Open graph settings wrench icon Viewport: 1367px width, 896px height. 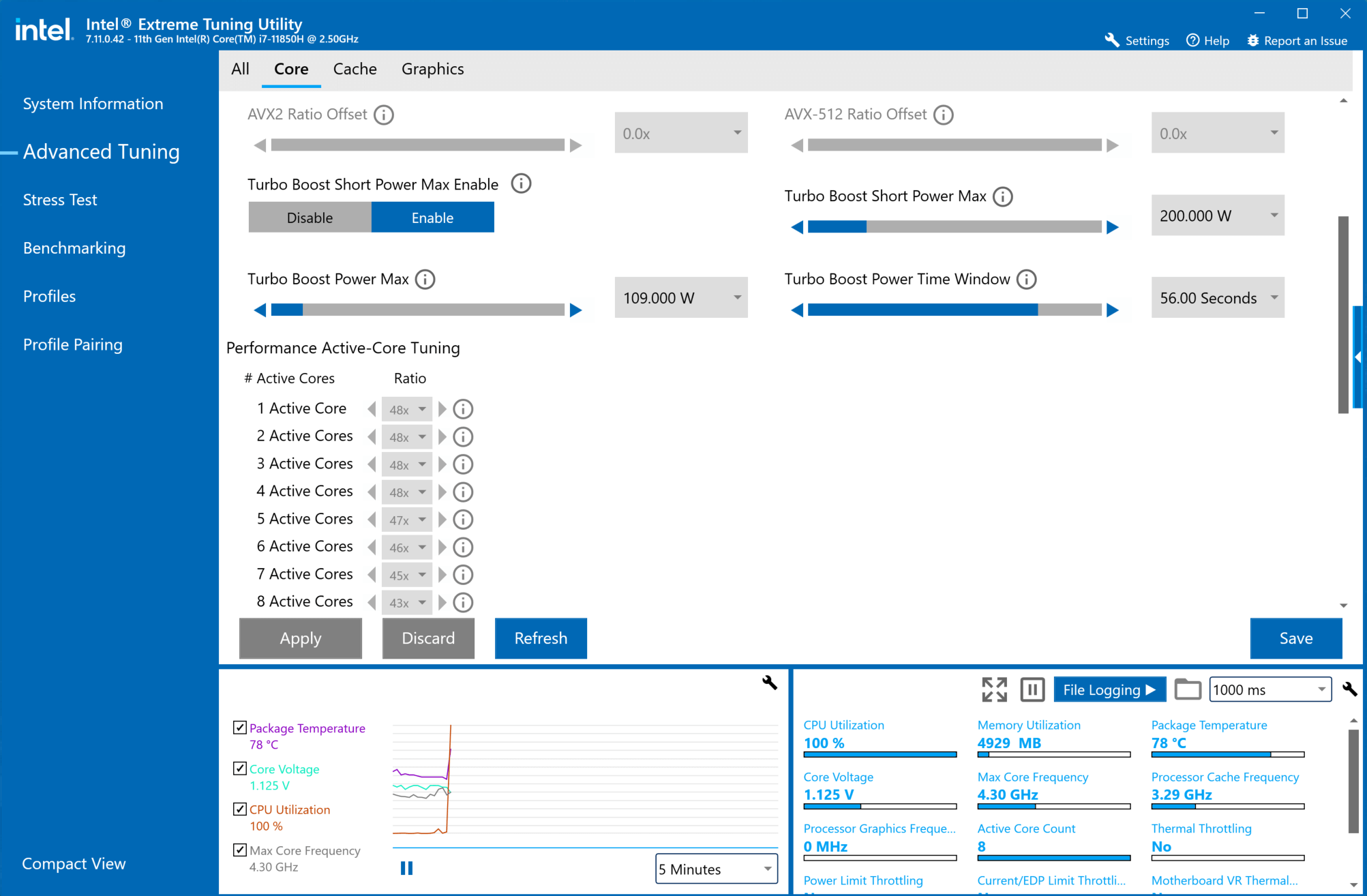[769, 683]
